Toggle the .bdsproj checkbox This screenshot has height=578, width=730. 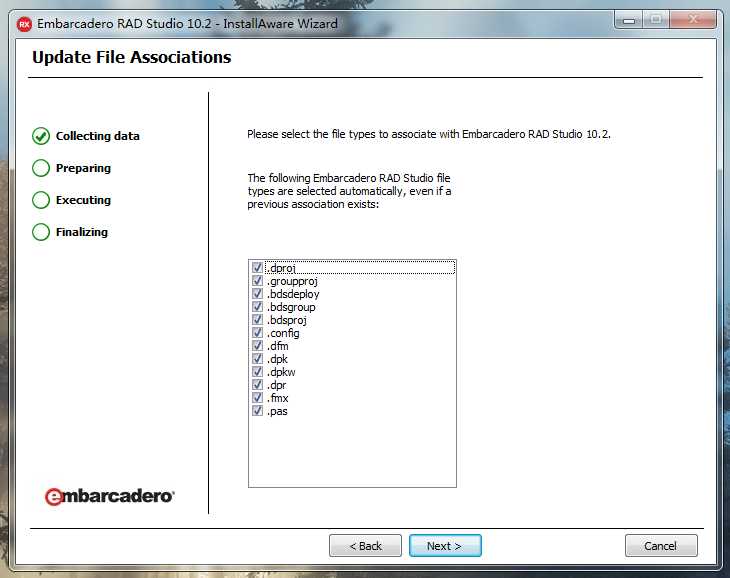257,320
